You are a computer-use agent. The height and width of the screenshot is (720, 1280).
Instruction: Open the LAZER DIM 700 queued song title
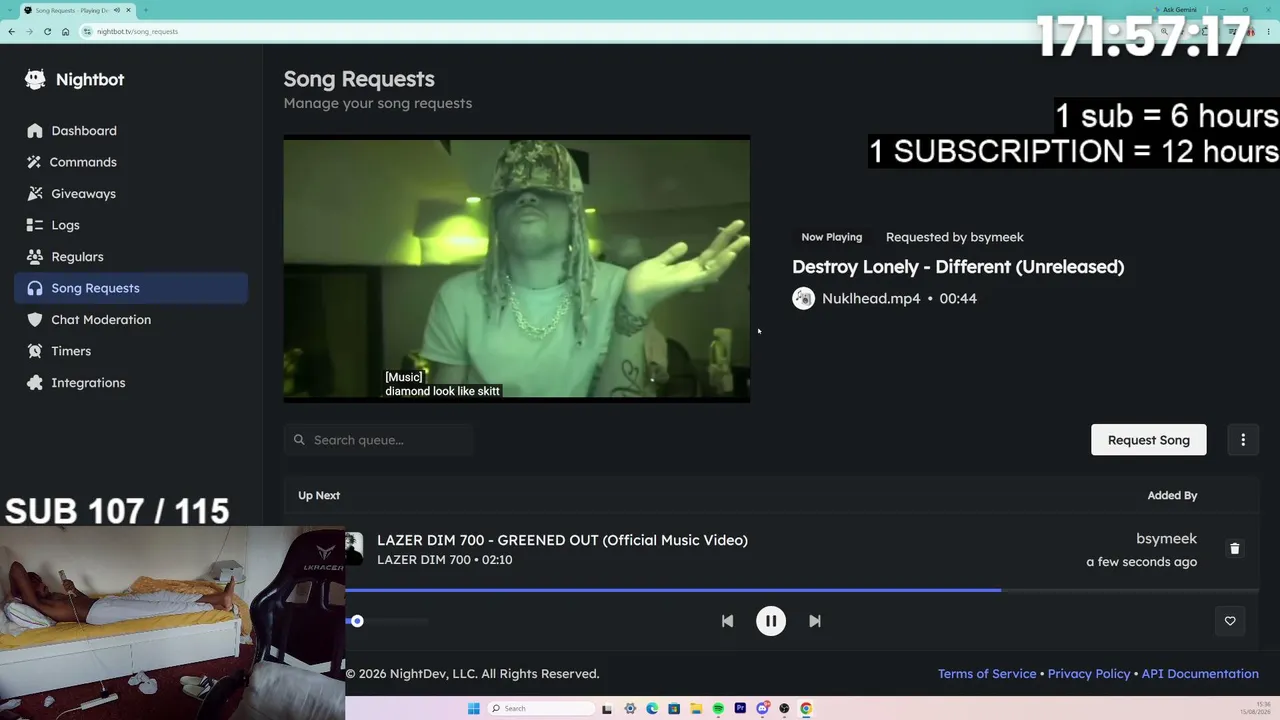(562, 540)
